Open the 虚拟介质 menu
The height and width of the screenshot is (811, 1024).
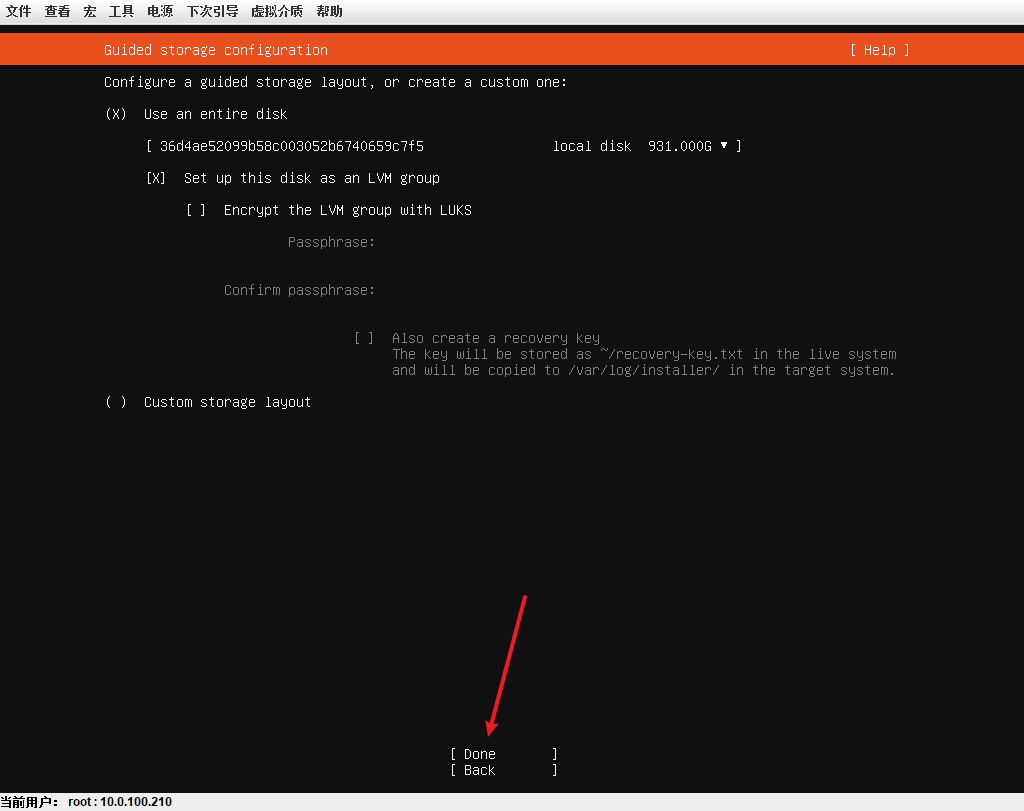click(x=277, y=11)
